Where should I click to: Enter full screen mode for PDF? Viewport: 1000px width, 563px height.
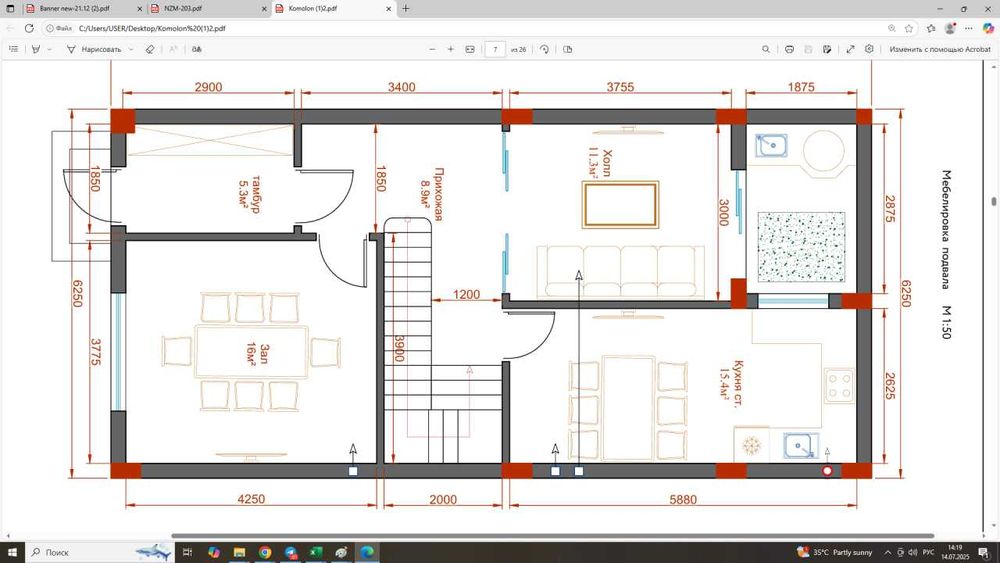[850, 49]
